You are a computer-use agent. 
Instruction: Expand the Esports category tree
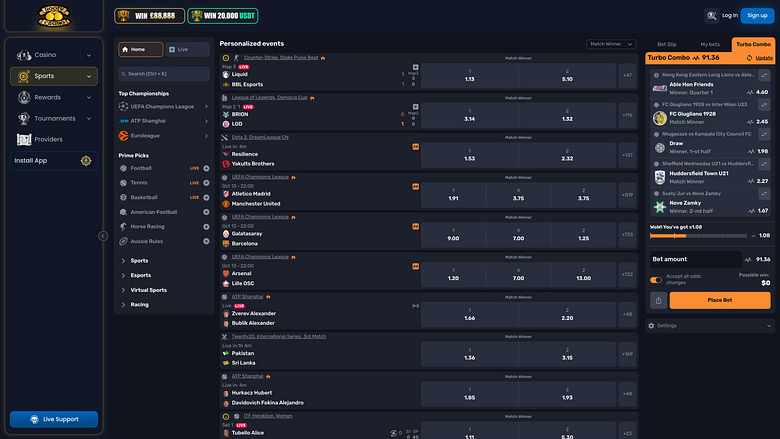click(x=123, y=275)
